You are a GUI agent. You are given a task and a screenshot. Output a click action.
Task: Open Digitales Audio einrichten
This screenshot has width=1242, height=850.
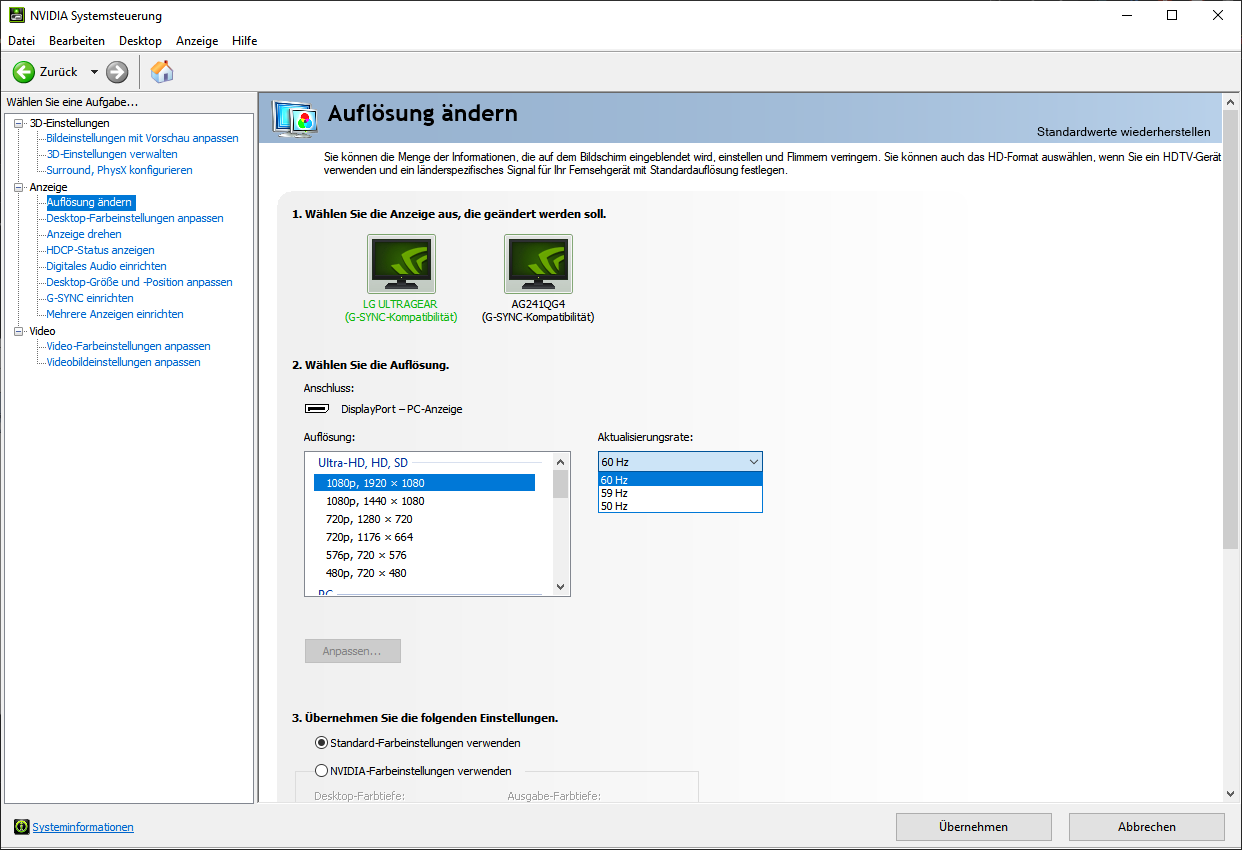[106, 266]
